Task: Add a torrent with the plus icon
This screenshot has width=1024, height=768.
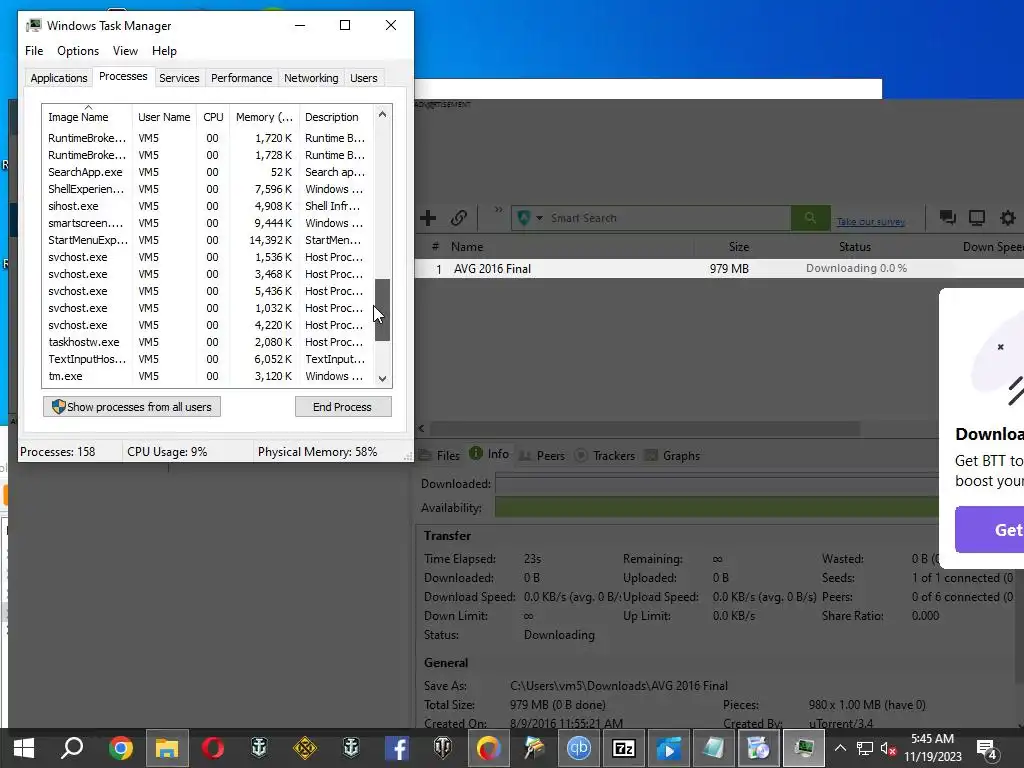Action: [428, 218]
